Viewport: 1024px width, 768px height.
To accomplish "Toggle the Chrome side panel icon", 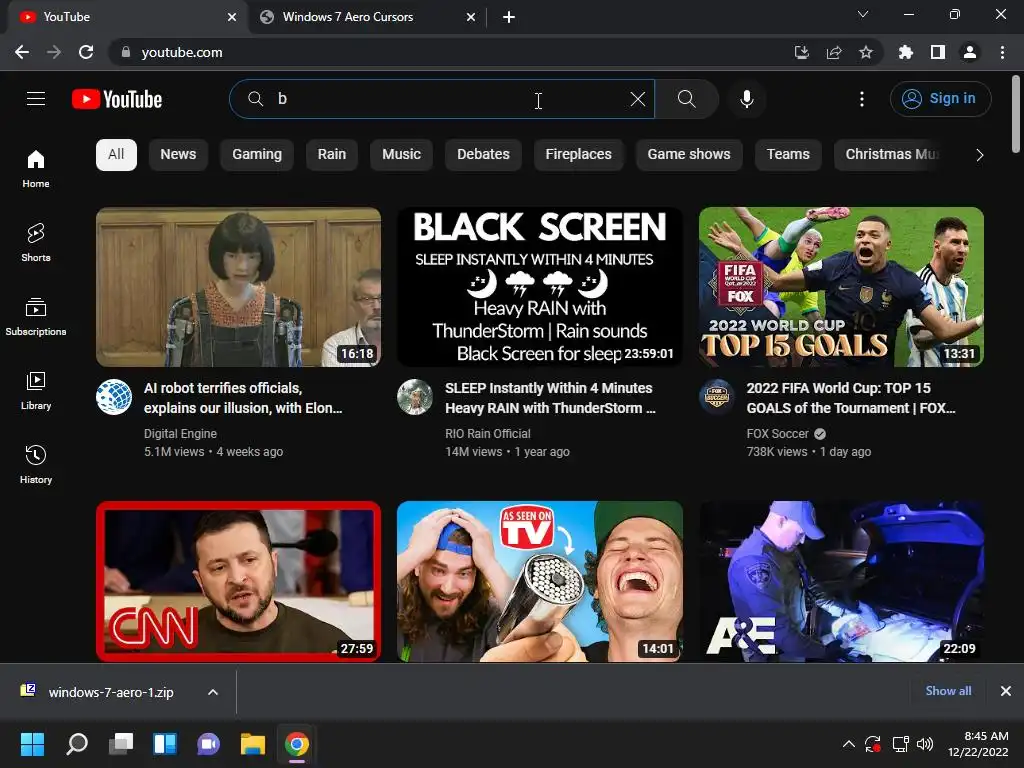I will pos(938,52).
